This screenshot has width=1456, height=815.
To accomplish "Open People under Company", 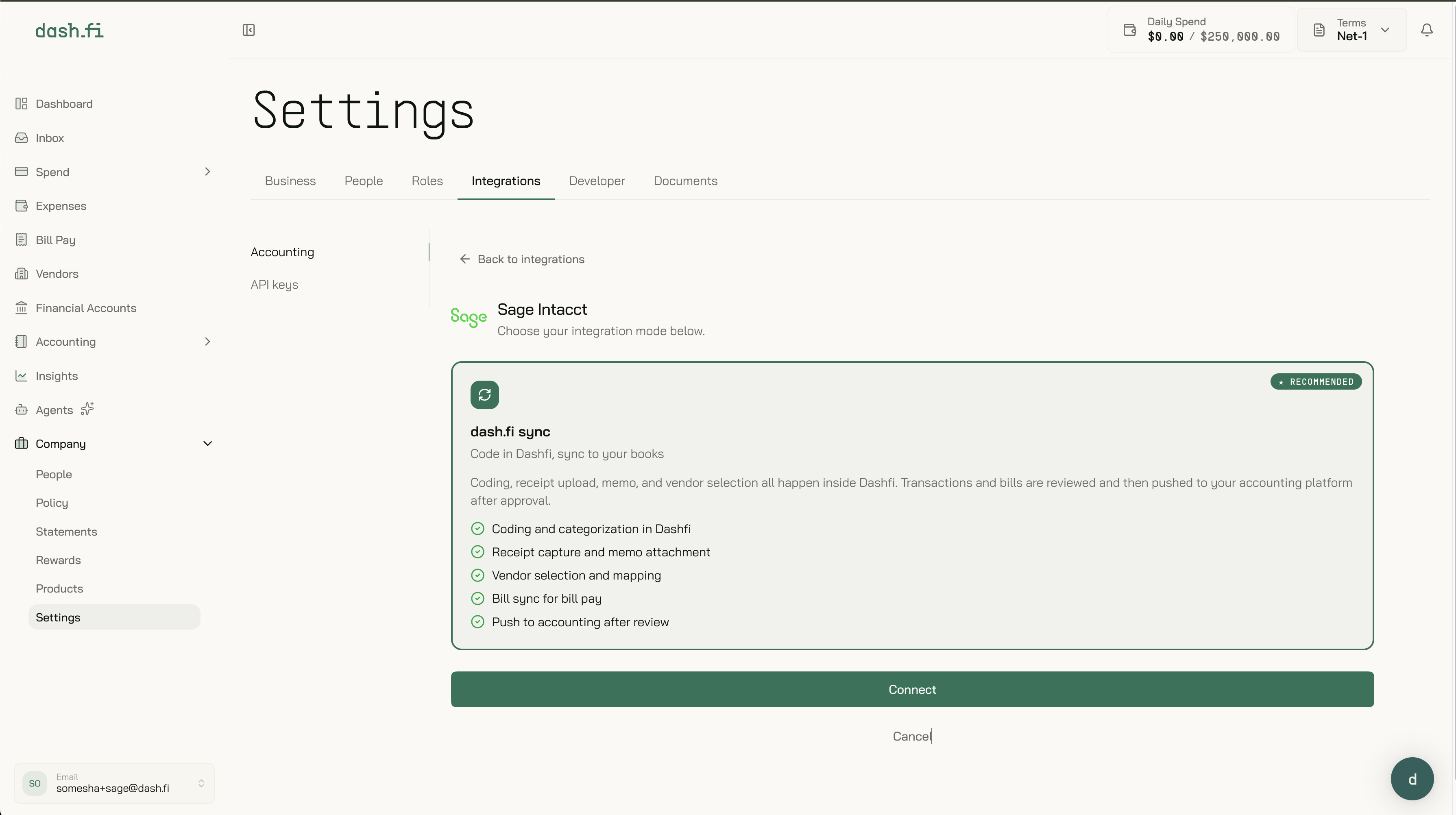I will [x=54, y=474].
